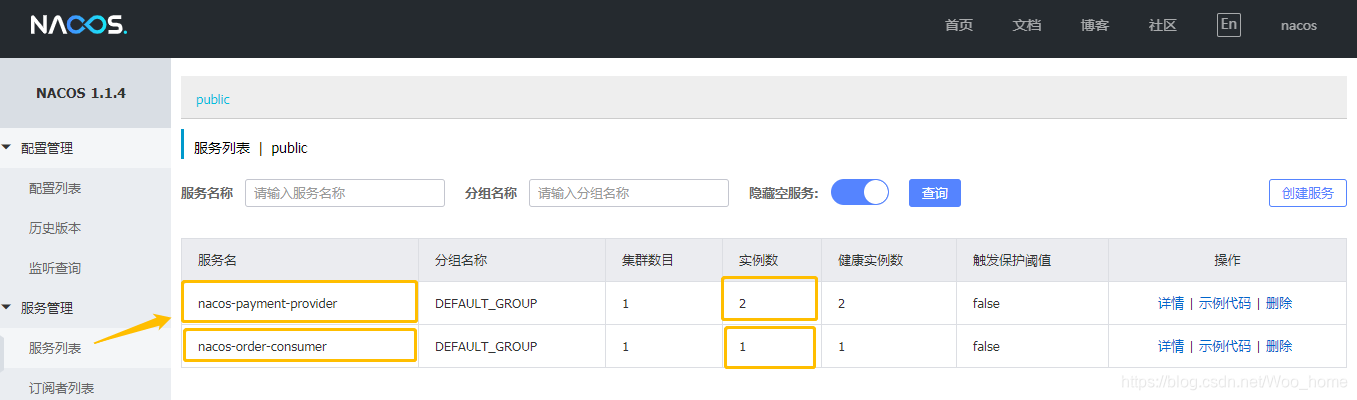Select the nacos-order-consumer service name cell
Image resolution: width=1357 pixels, height=400 pixels.
point(300,346)
